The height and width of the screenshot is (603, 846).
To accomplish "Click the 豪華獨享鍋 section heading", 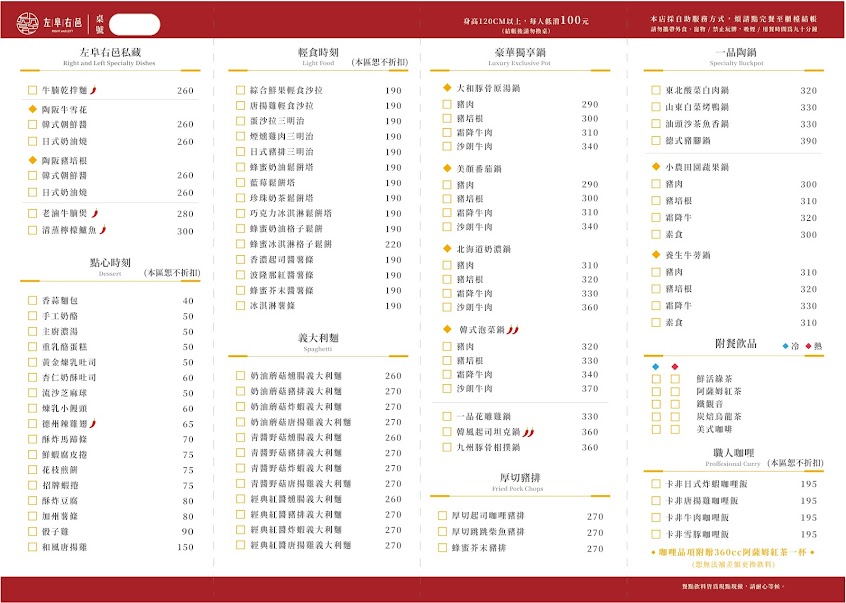I will click(520, 52).
